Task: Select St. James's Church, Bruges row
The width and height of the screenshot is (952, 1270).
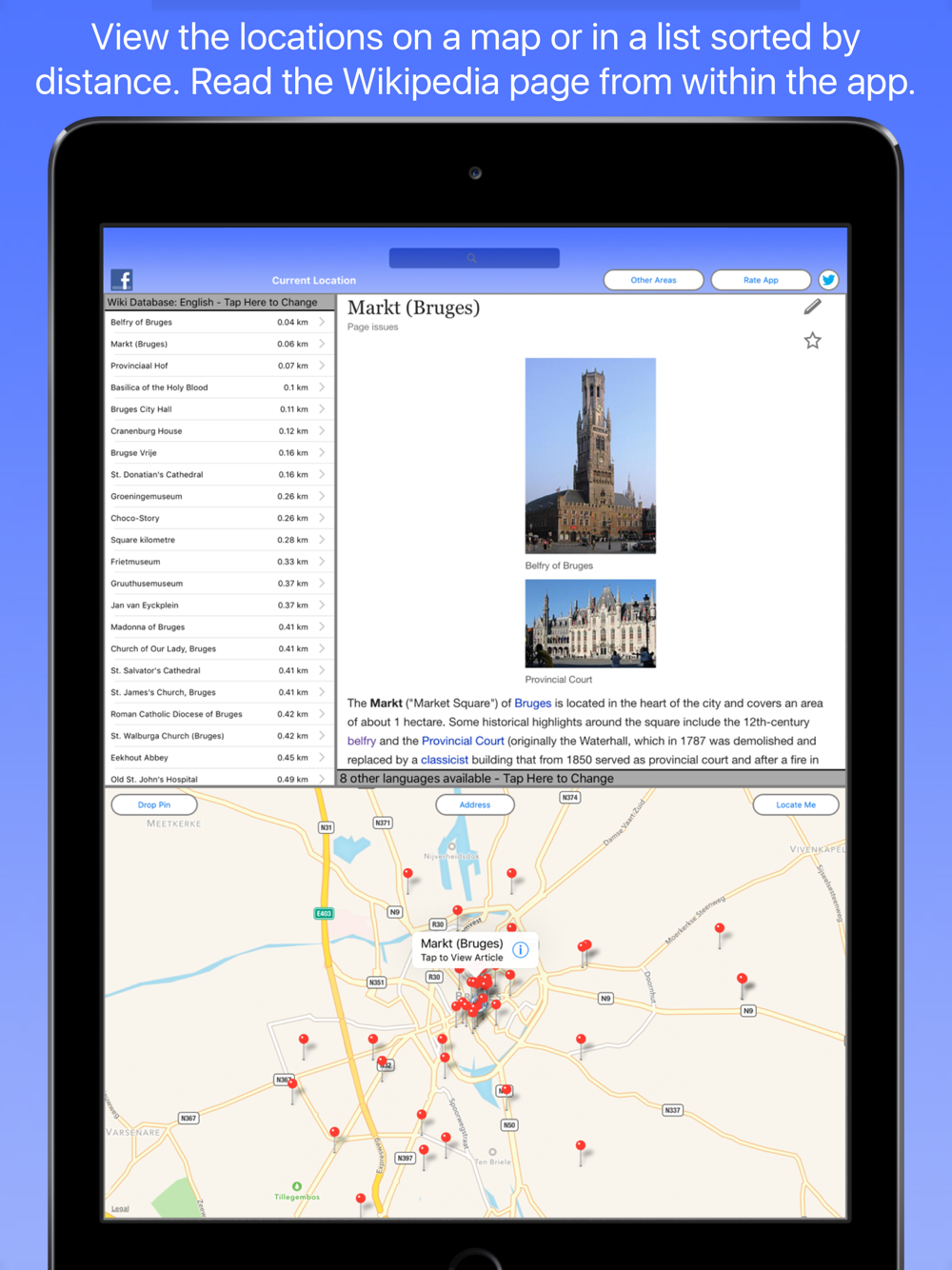Action: (219, 692)
